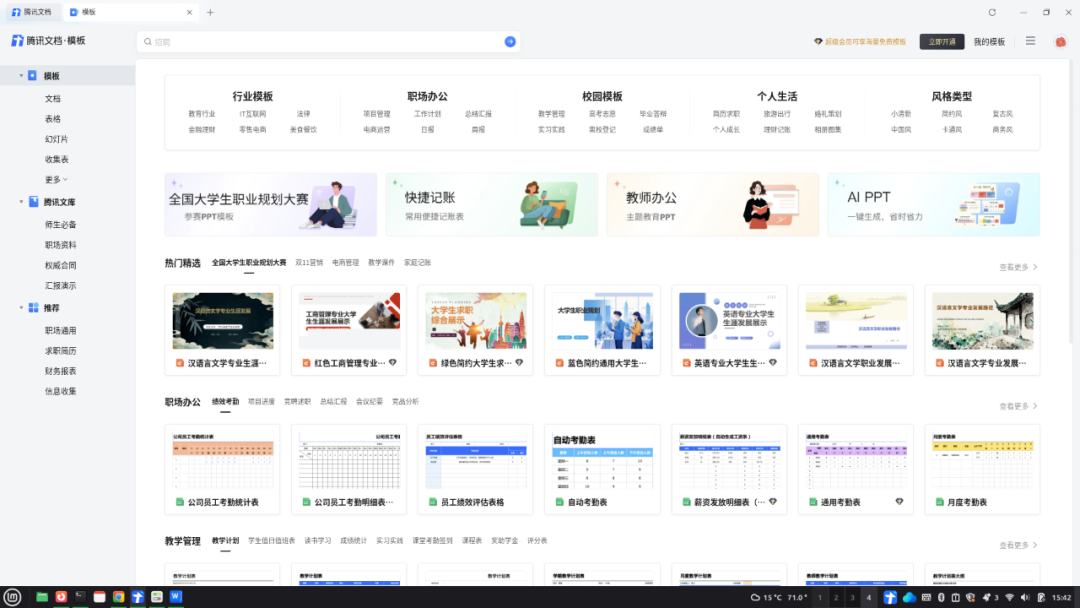
Task: Close the 模板 tab
Action: pyautogui.click(x=189, y=12)
